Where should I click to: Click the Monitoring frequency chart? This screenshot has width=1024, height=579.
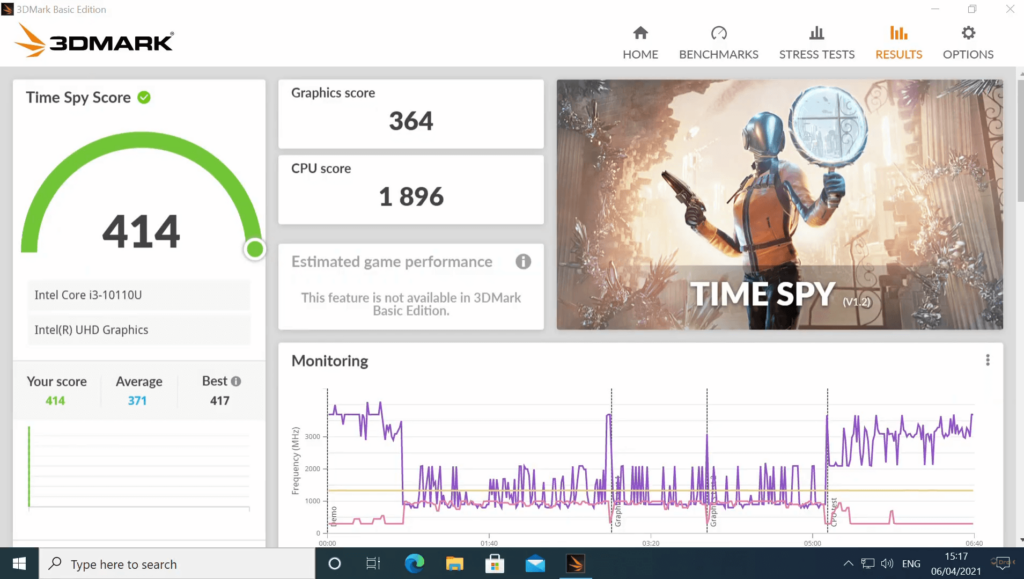pos(650,463)
